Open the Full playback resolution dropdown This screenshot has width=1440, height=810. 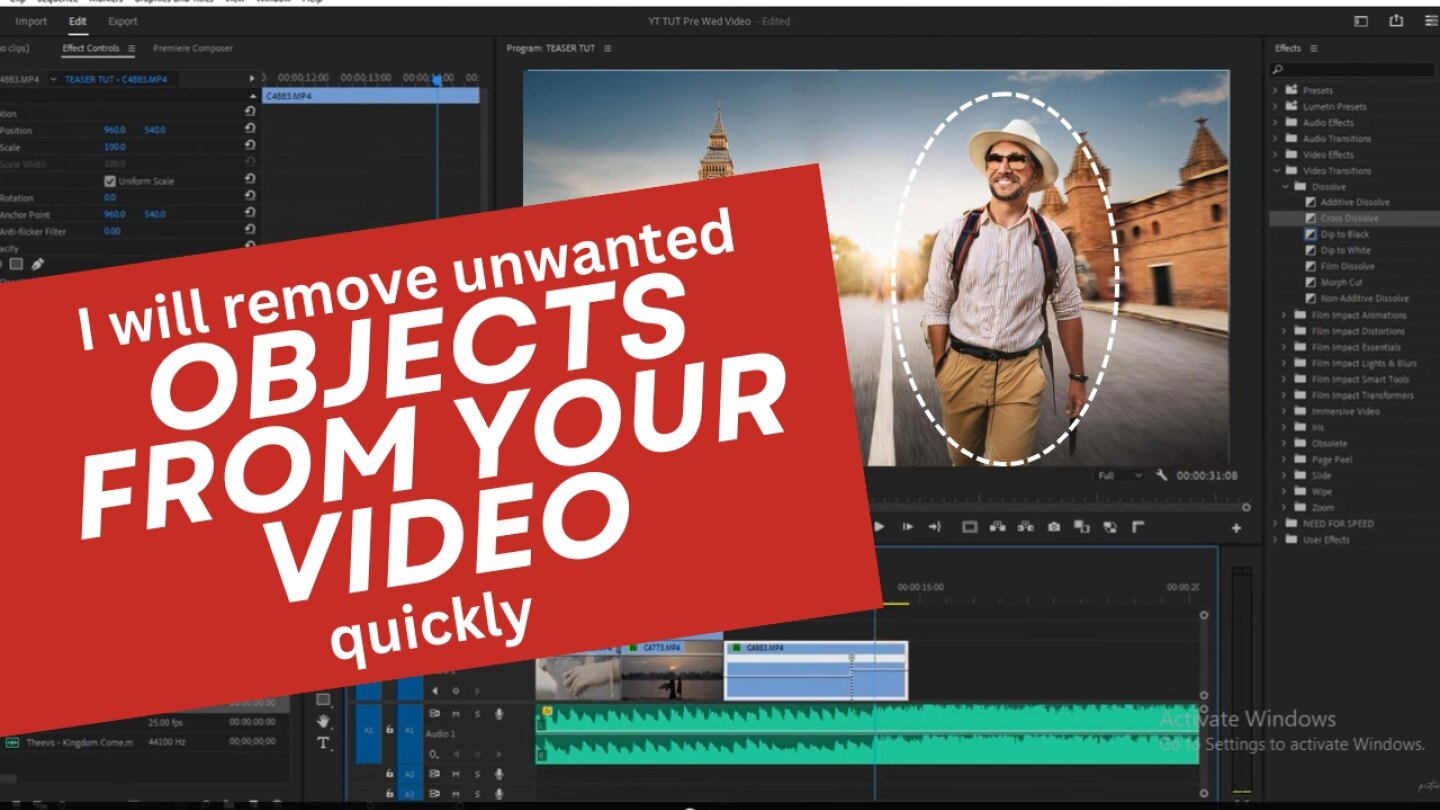1119,476
